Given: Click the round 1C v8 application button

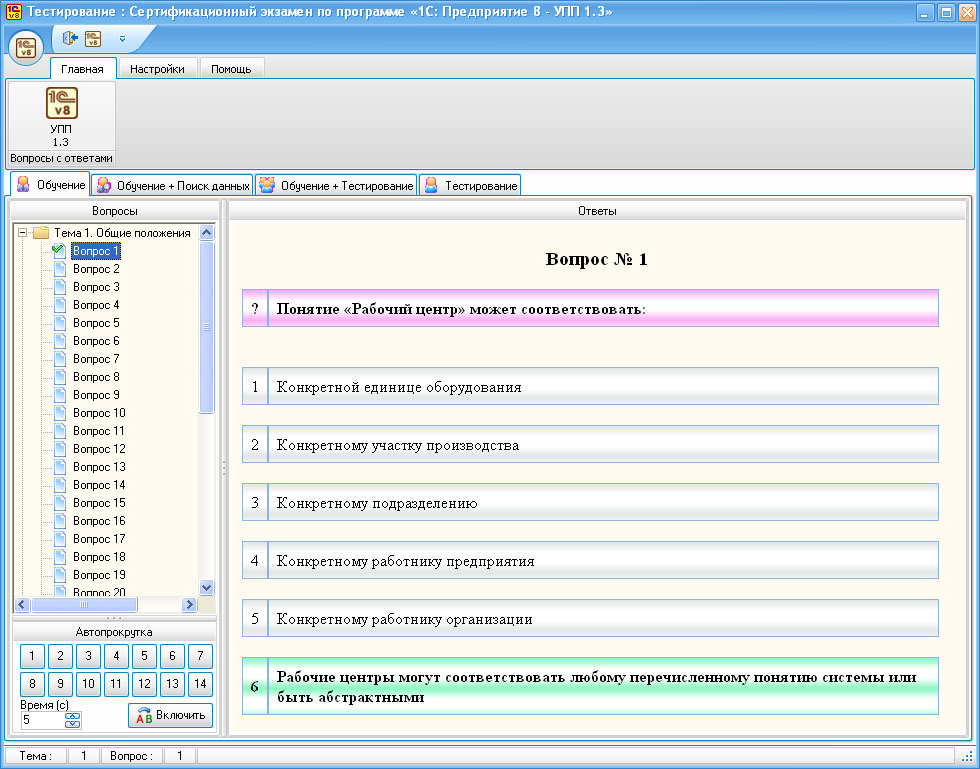Looking at the screenshot, I should 26,48.
